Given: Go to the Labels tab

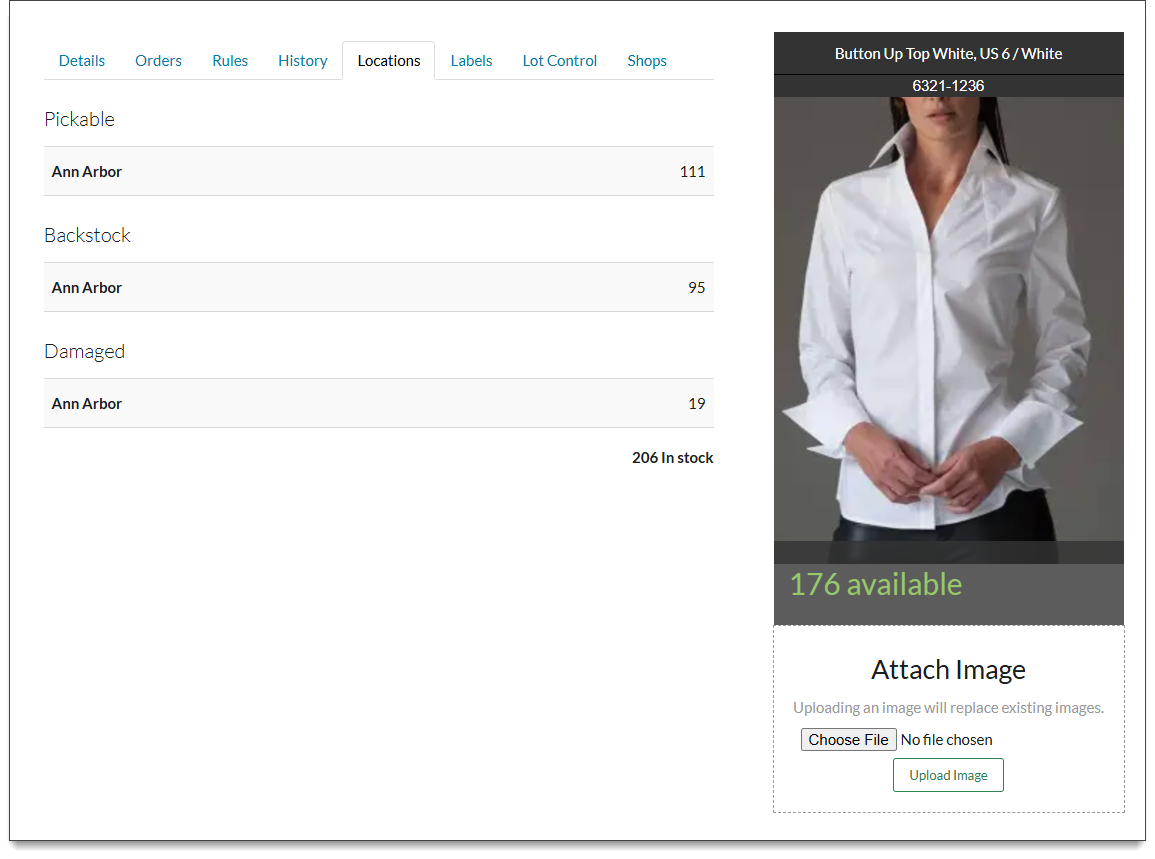Looking at the screenshot, I should (471, 61).
